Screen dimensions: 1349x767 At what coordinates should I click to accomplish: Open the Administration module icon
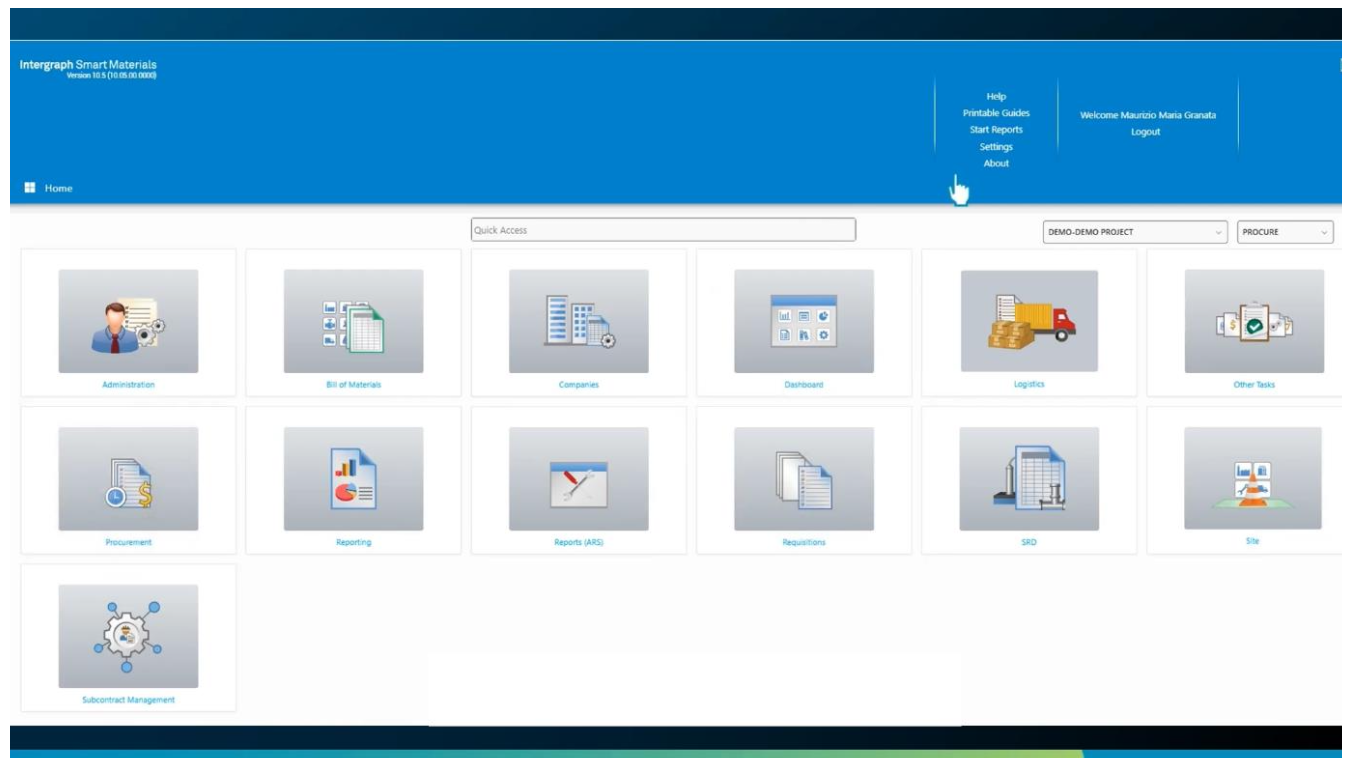(x=128, y=321)
